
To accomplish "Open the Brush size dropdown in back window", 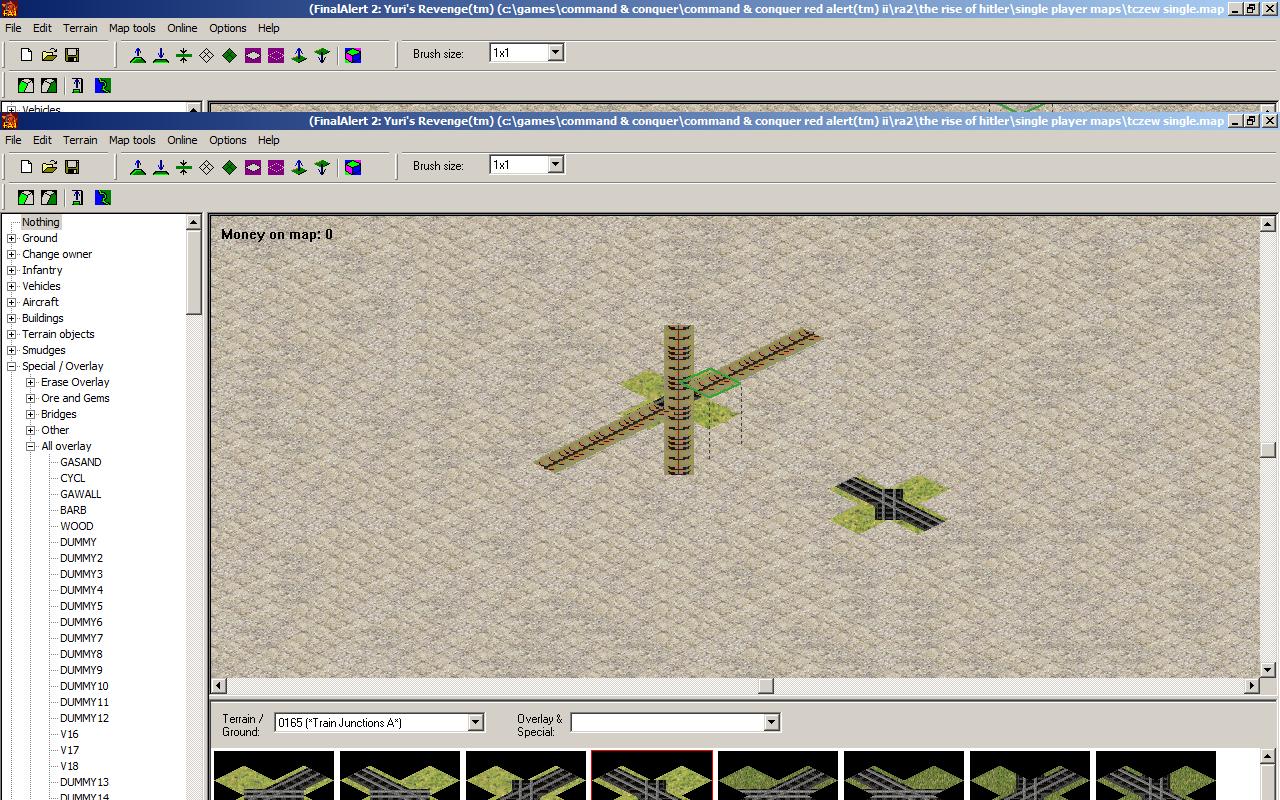I will (x=557, y=53).
